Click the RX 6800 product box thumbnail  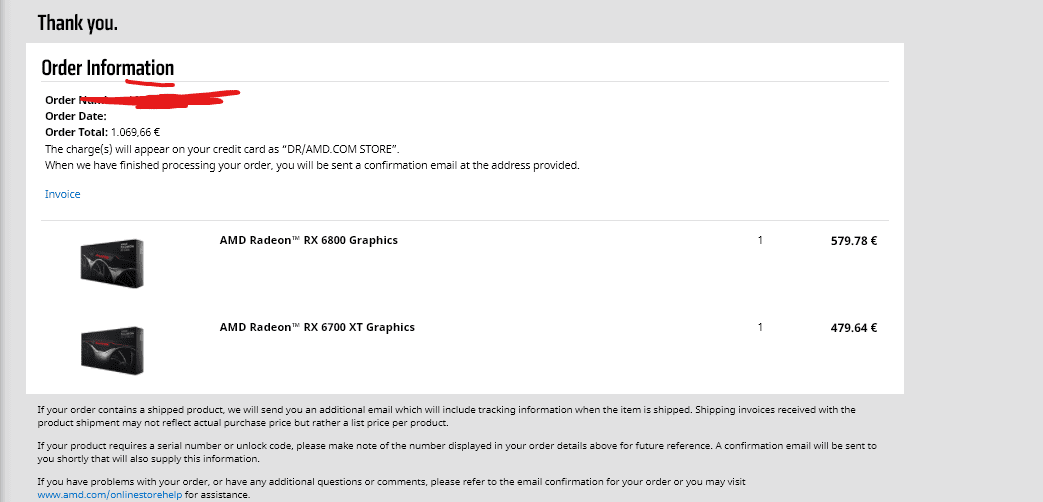tap(111, 263)
